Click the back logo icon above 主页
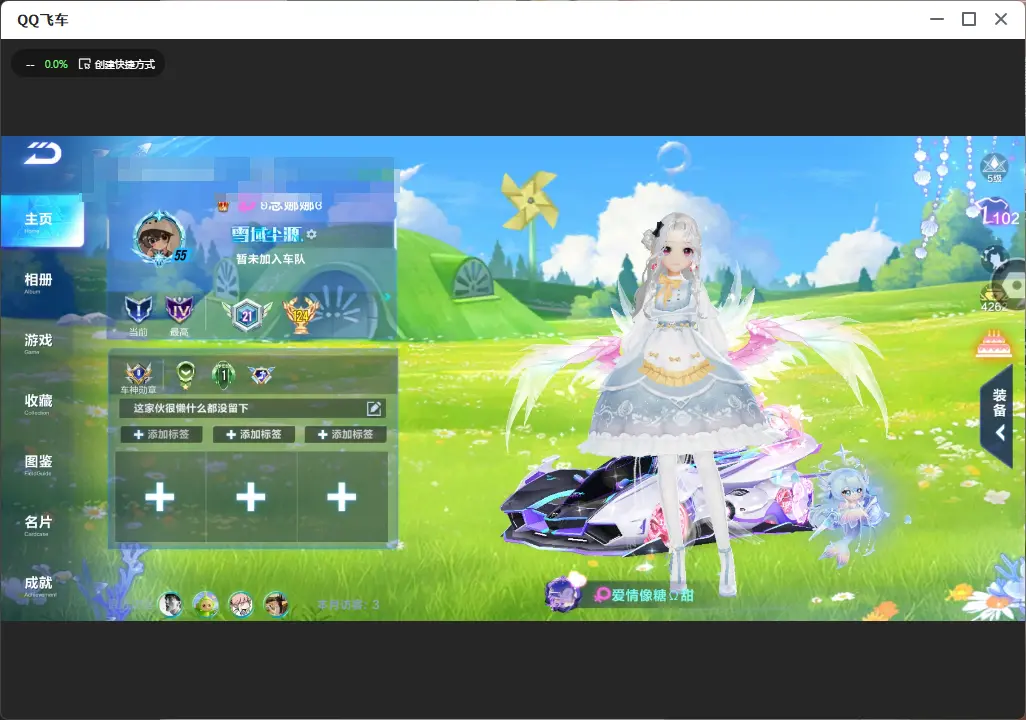 [43, 153]
